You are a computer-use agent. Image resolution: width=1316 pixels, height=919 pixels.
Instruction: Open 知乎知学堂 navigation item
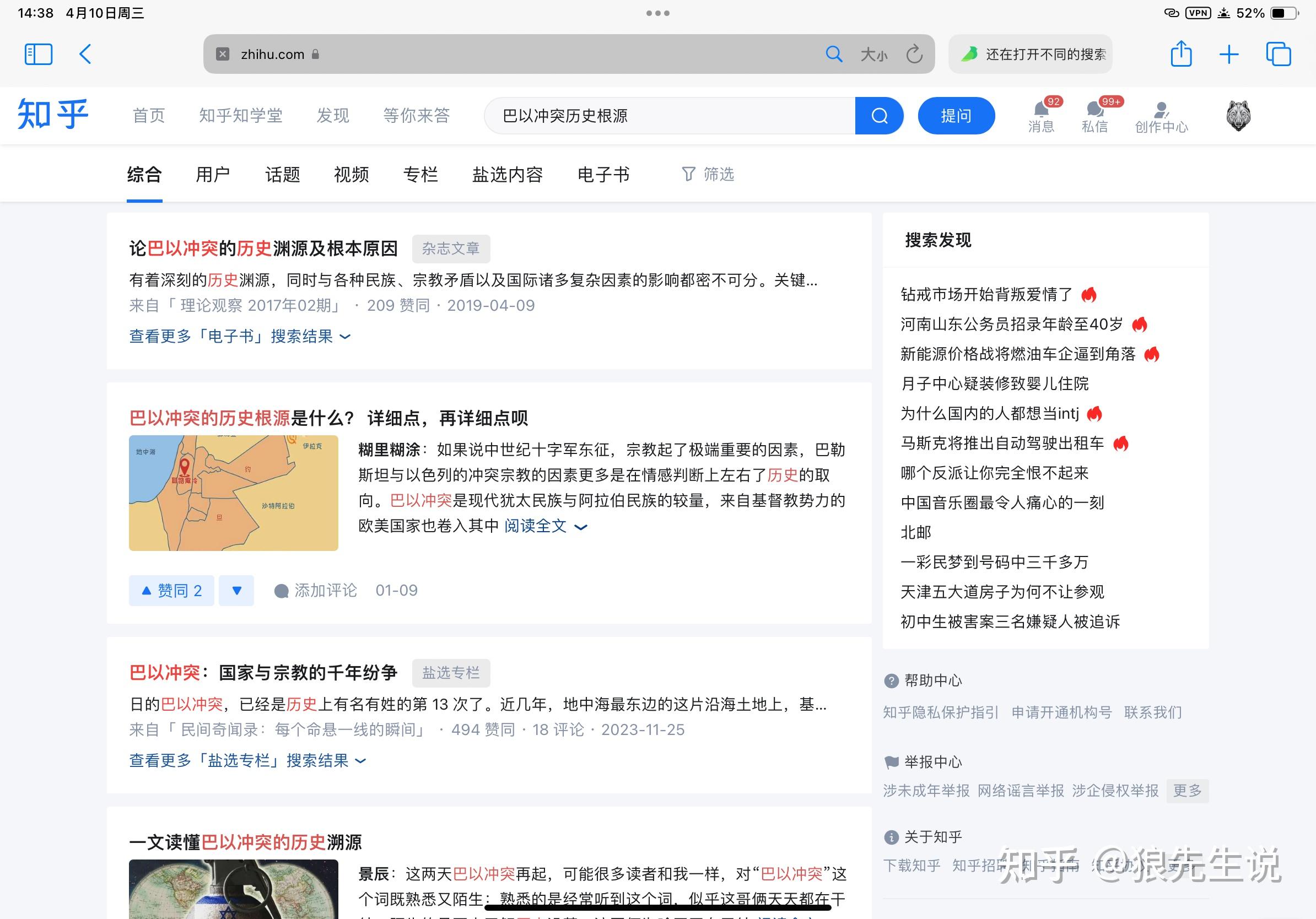(241, 116)
